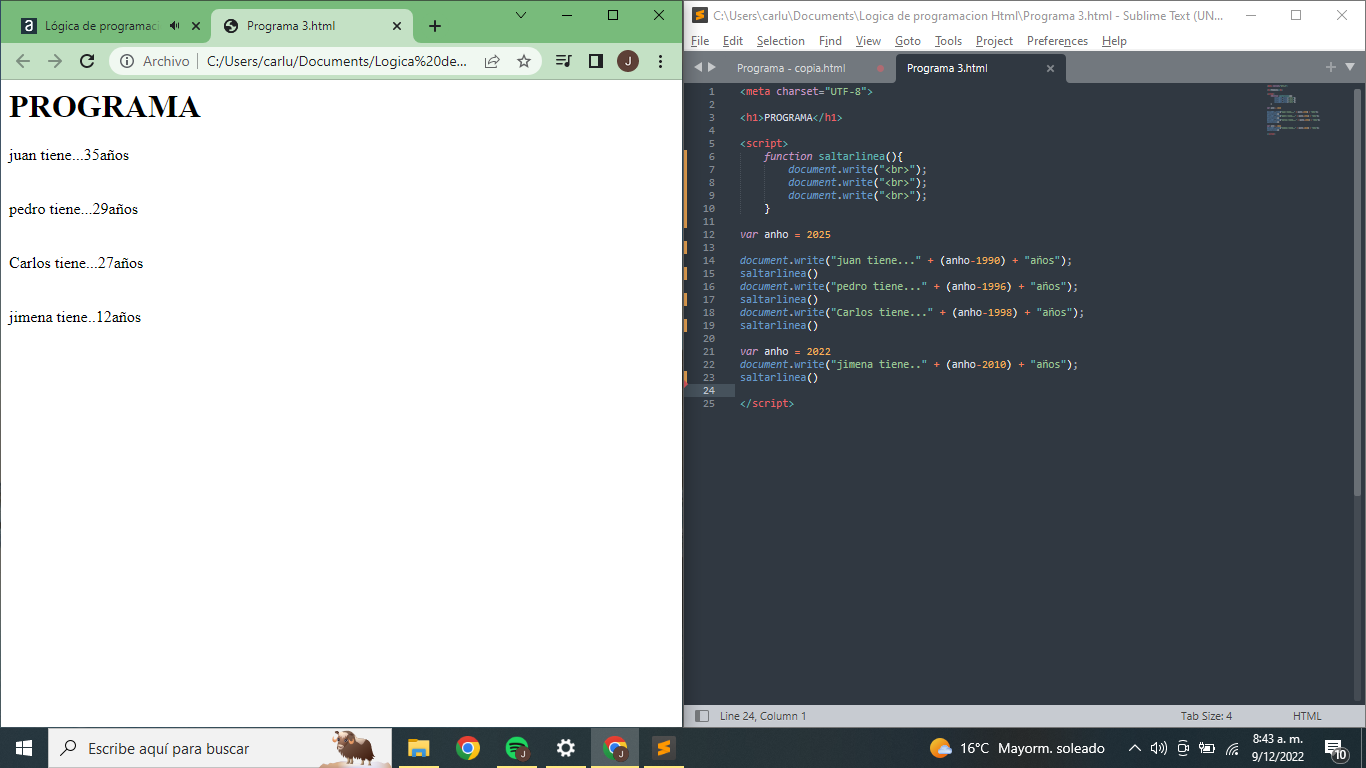Open Spotify from taskbar
The height and width of the screenshot is (768, 1366).
[x=516, y=748]
